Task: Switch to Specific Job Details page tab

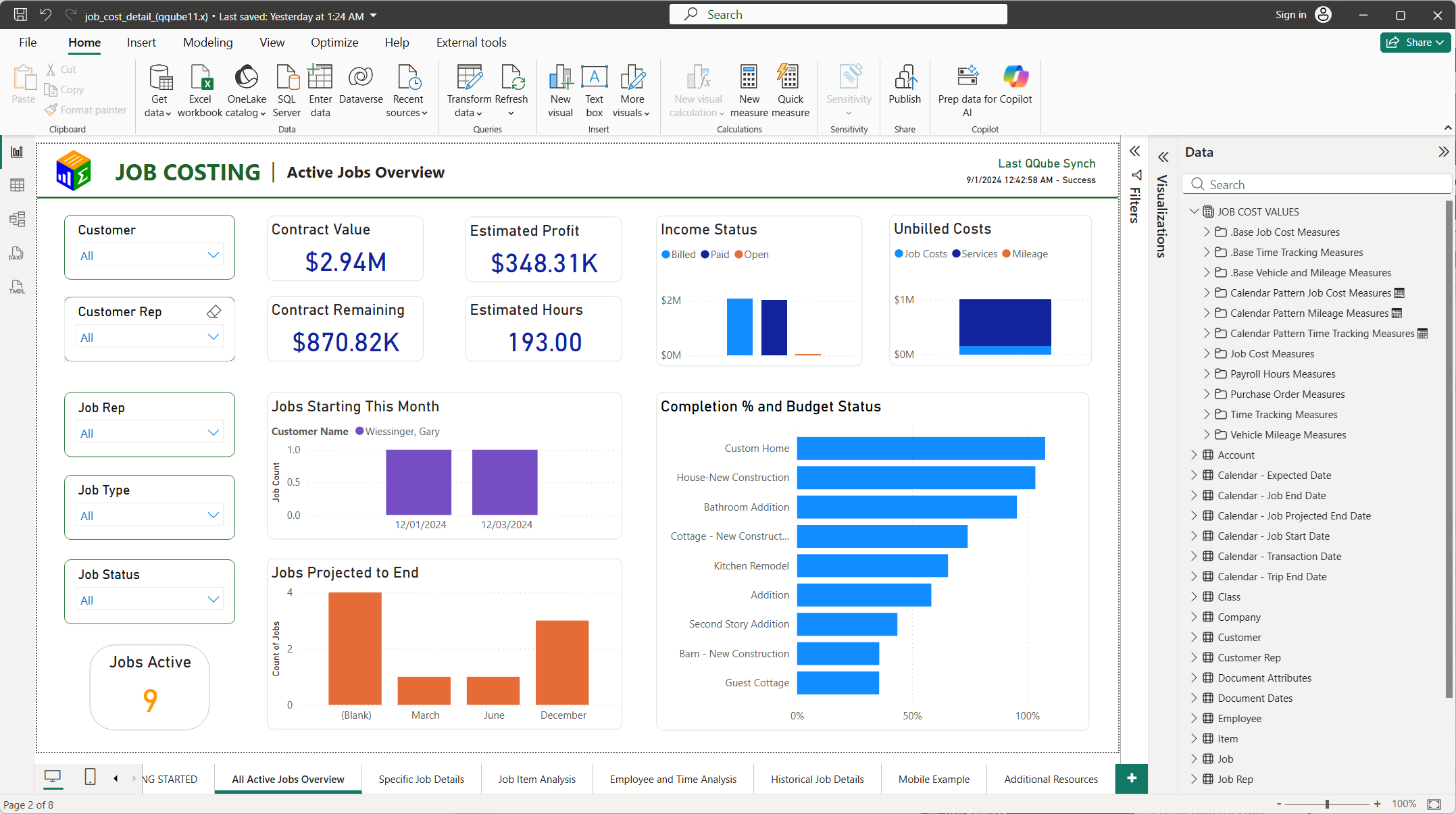Action: tap(421, 779)
